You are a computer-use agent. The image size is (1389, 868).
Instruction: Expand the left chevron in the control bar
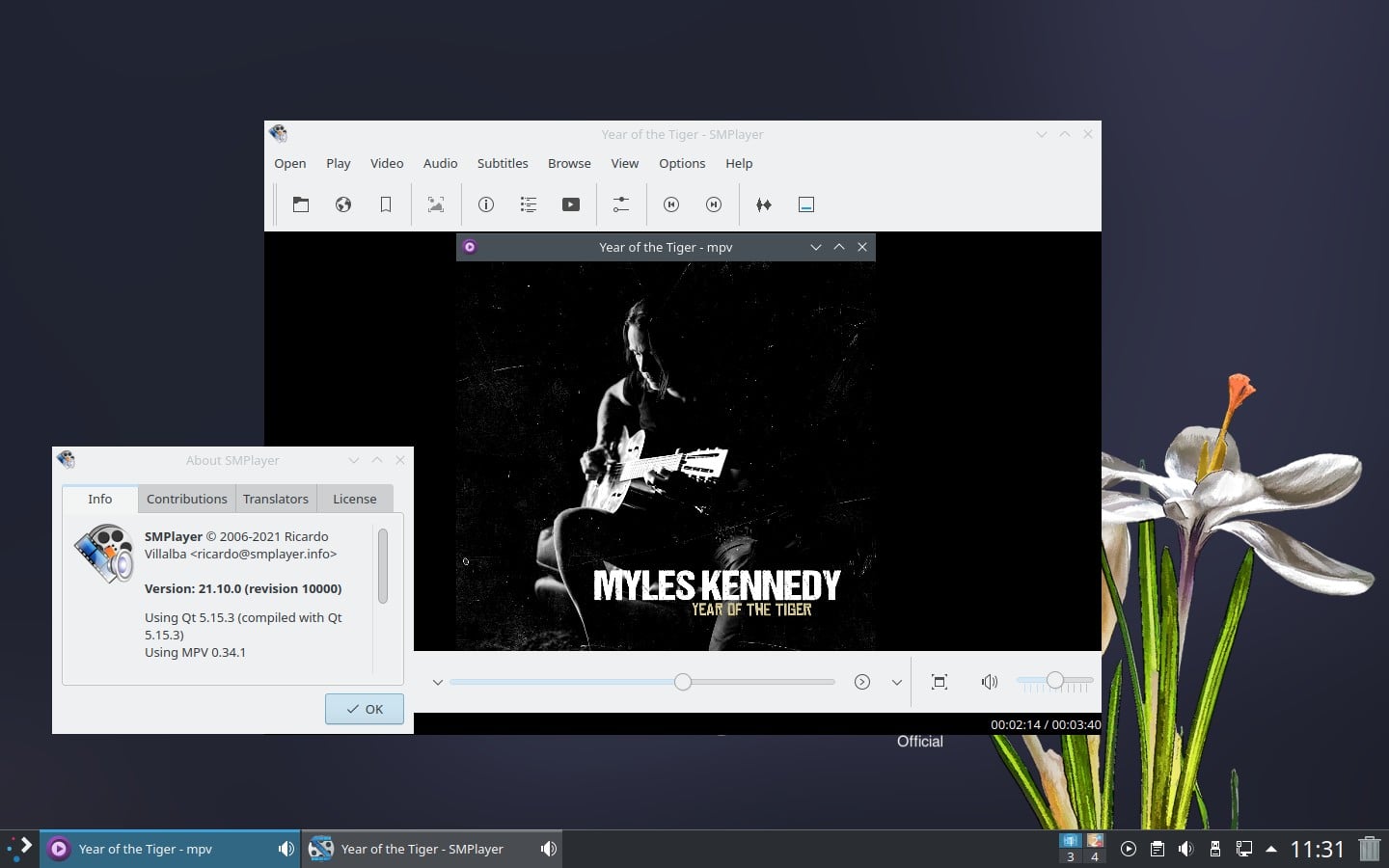click(438, 682)
